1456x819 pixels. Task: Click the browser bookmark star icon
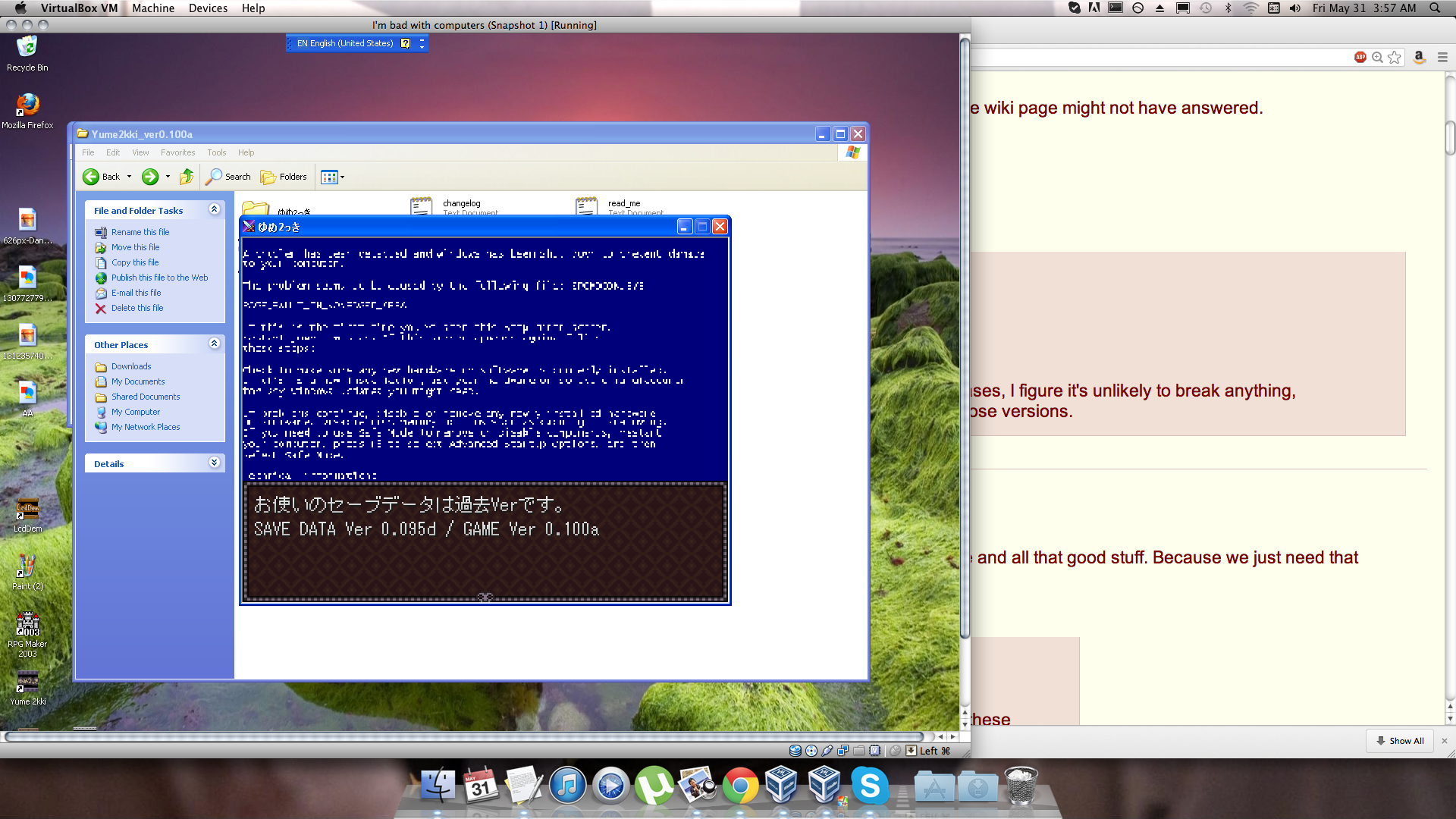1395,58
